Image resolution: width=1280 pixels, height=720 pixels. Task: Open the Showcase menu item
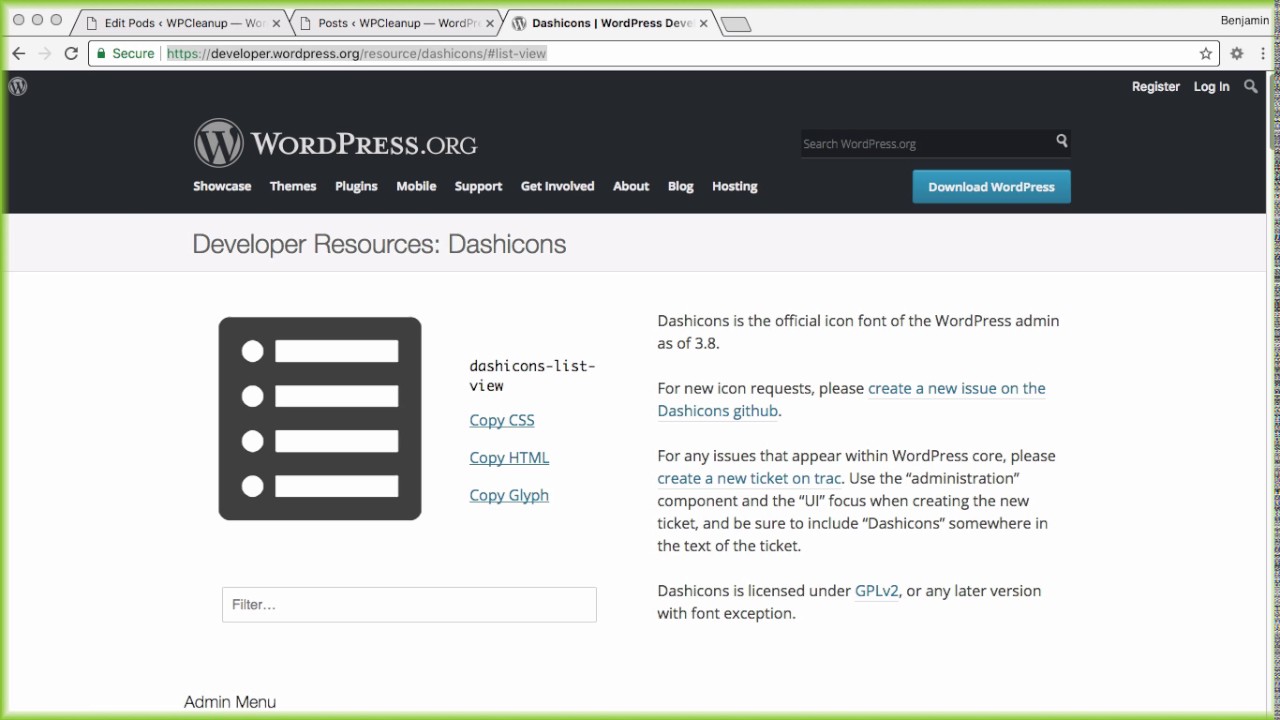click(222, 187)
